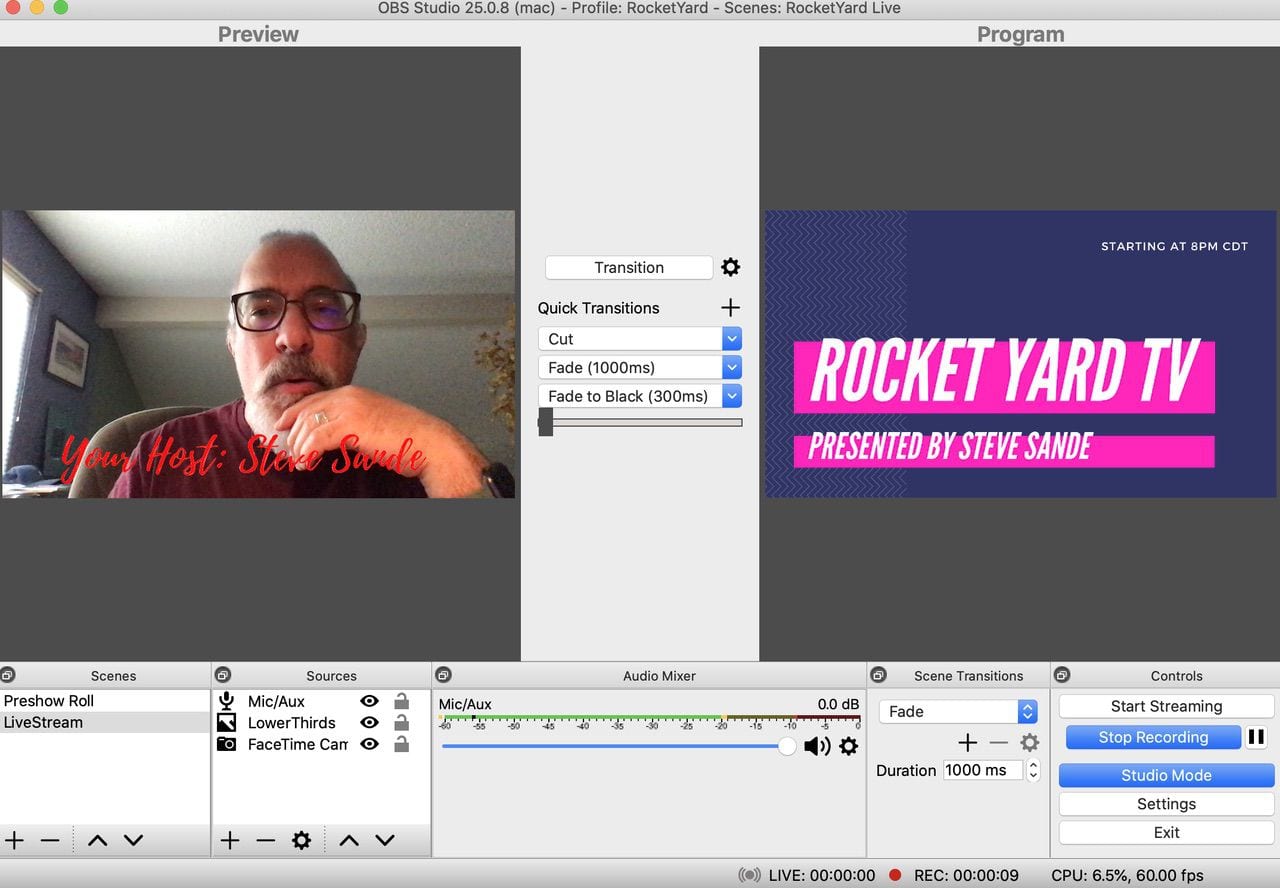Pause the recording

pos(1257,737)
